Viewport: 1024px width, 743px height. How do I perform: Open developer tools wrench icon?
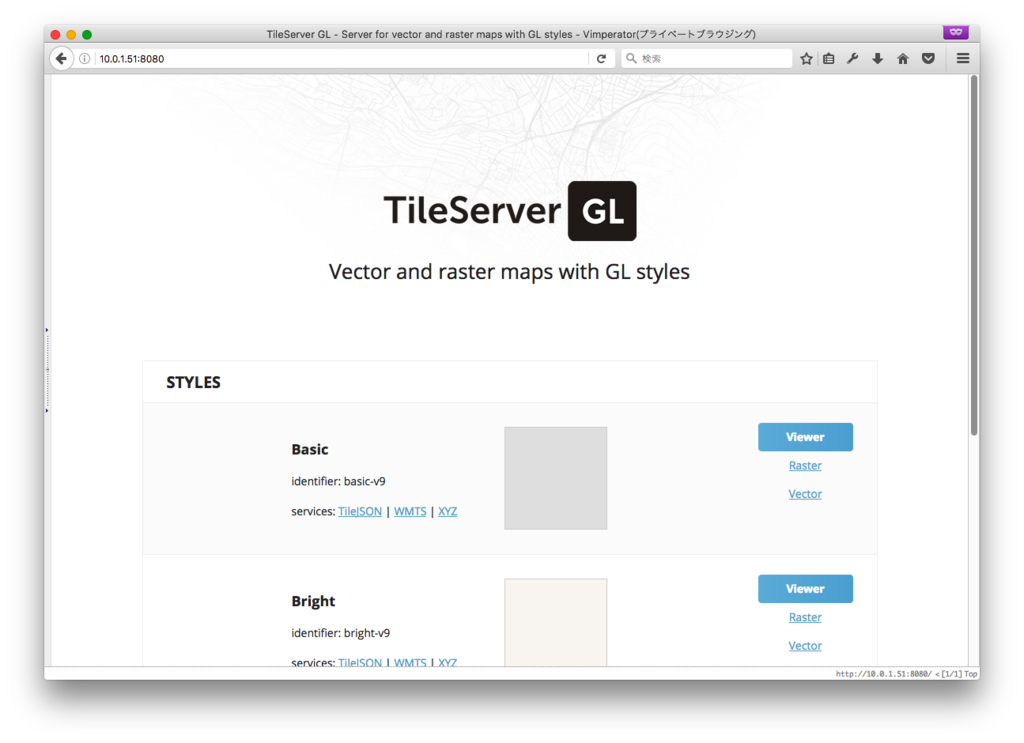pos(853,59)
